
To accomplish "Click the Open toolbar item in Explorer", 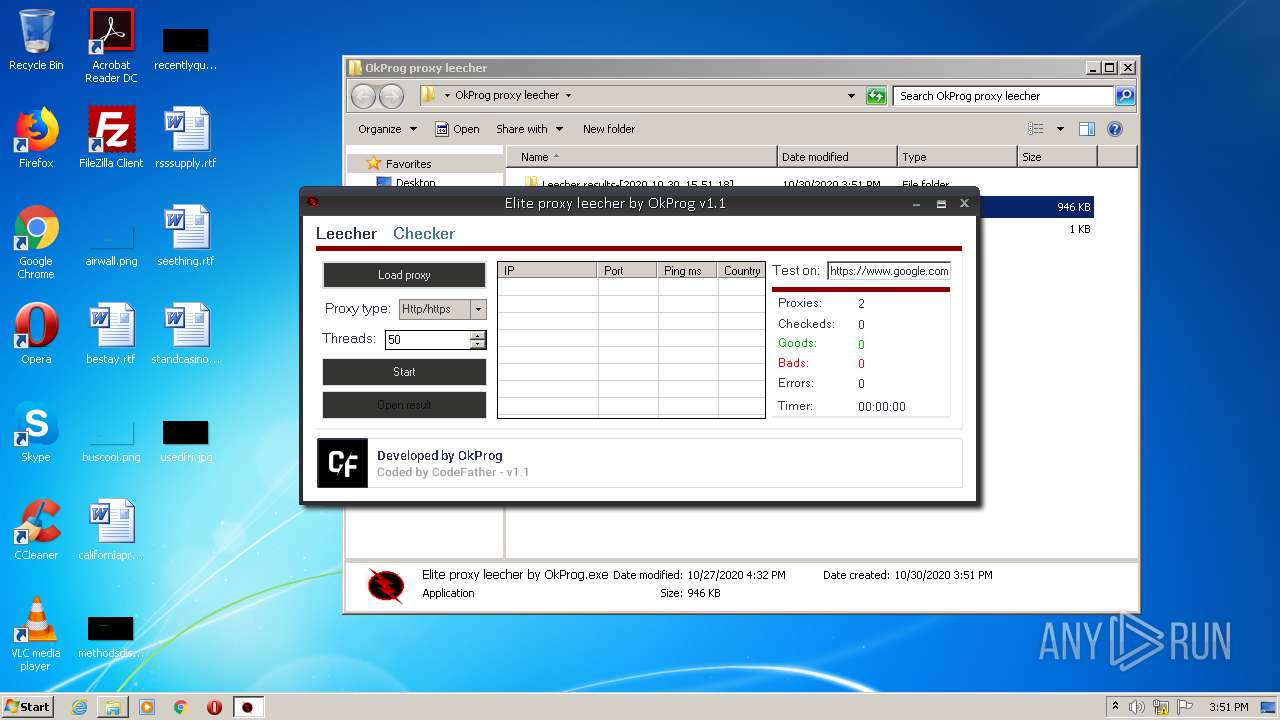I will click(457, 129).
